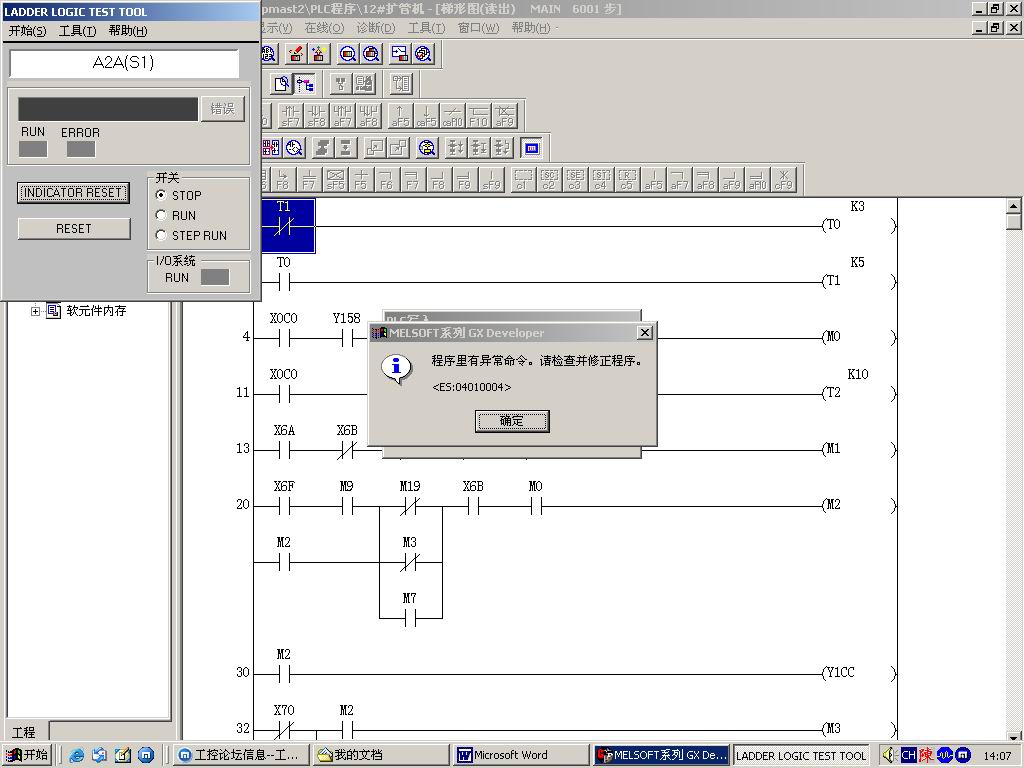
Task: Switch to the 工程 tab
Action: [24, 731]
